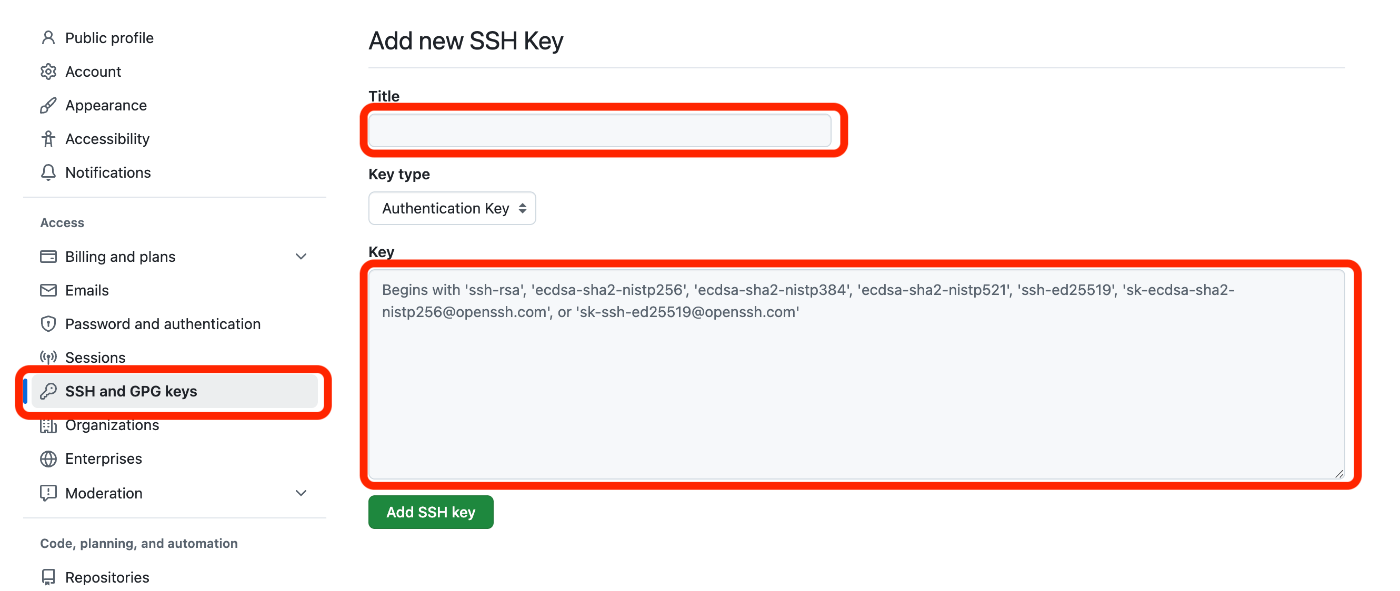Click the Enterprises globe icon
Viewport: 1400px width, 591px height.
(48, 459)
